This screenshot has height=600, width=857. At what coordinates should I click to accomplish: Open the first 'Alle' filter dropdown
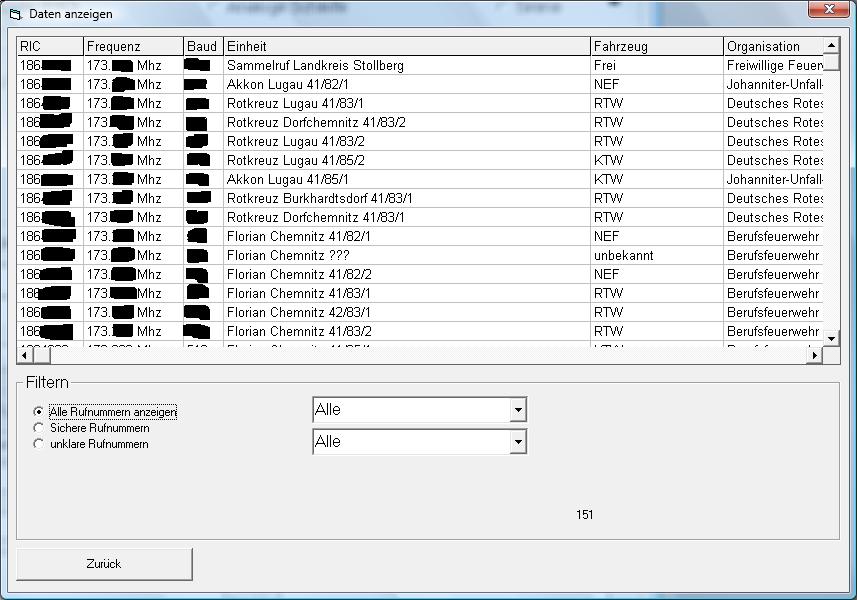[x=517, y=410]
